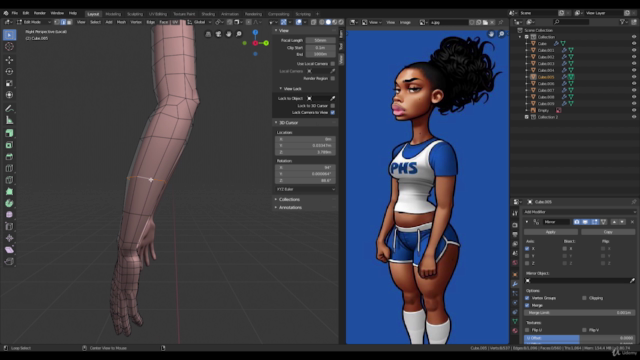
Task: Click the viewport zoom magnifier gizmo
Action: (x=239, y=34)
